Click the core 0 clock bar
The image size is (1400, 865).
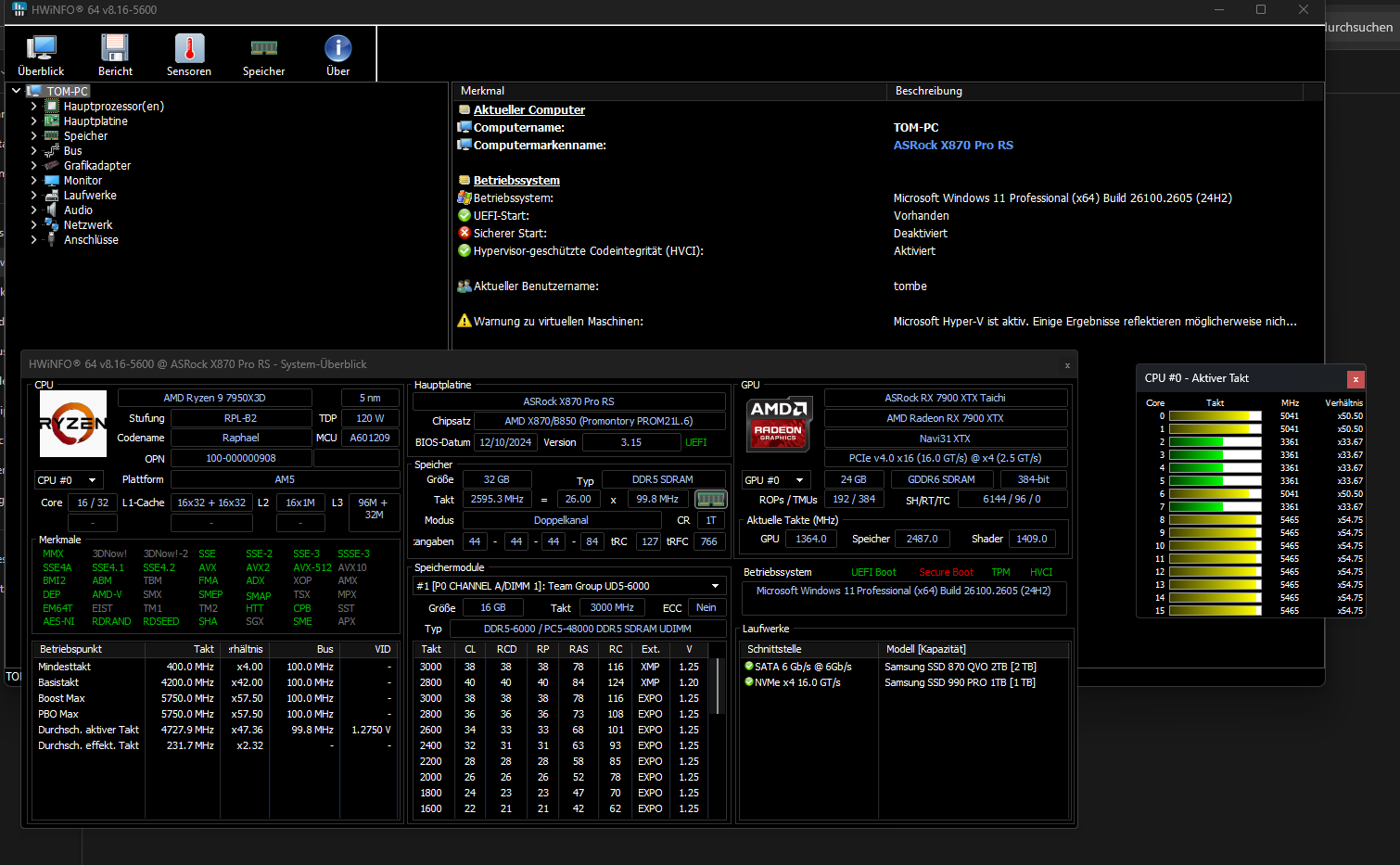1215,415
